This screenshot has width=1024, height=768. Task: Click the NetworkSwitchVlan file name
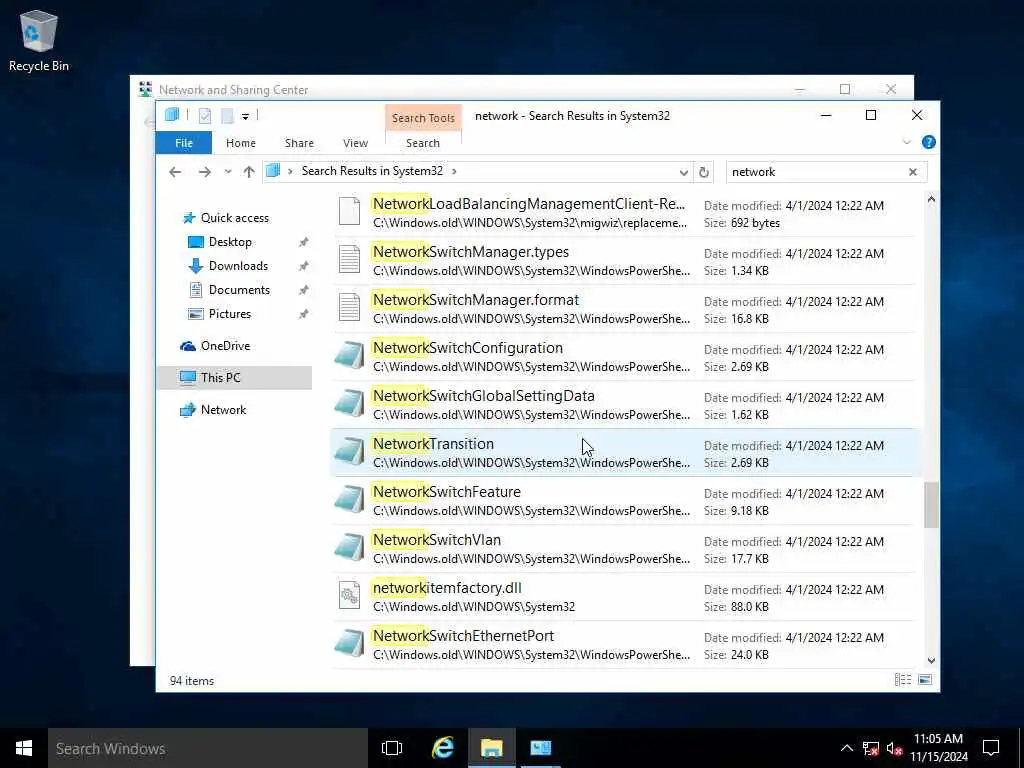click(x=437, y=540)
